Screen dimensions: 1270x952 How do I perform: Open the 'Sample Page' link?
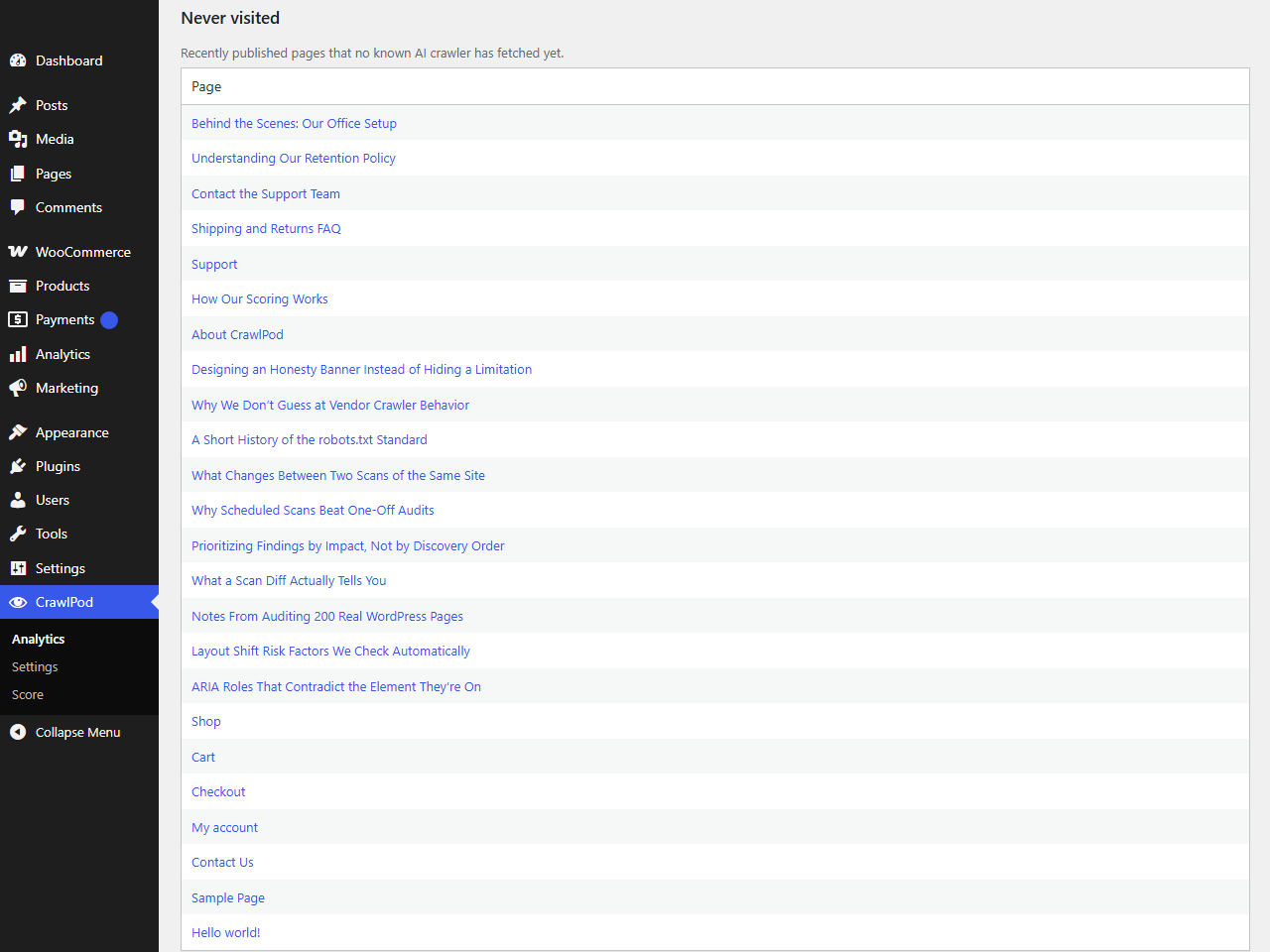coord(228,897)
